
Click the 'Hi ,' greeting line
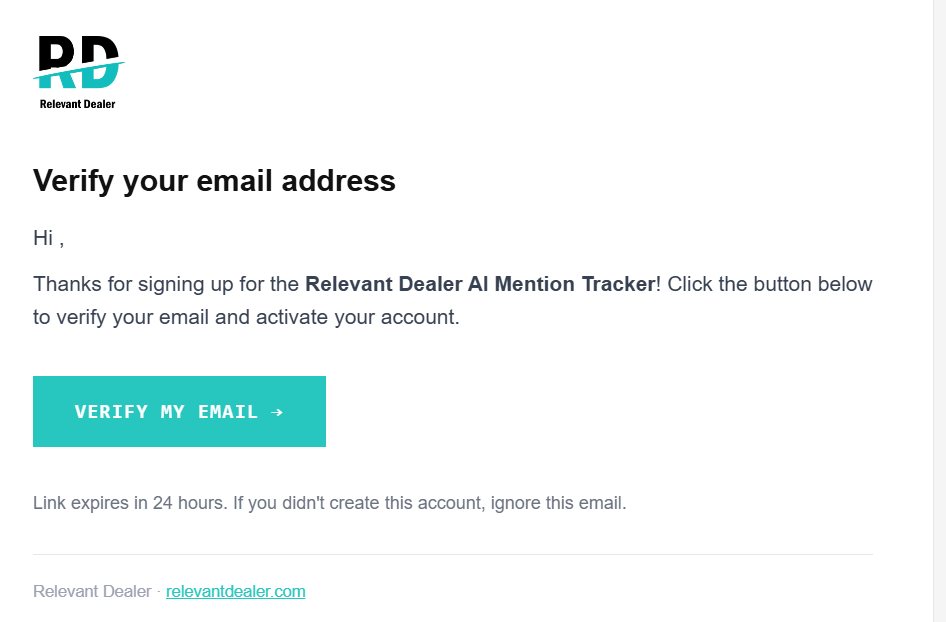point(47,238)
